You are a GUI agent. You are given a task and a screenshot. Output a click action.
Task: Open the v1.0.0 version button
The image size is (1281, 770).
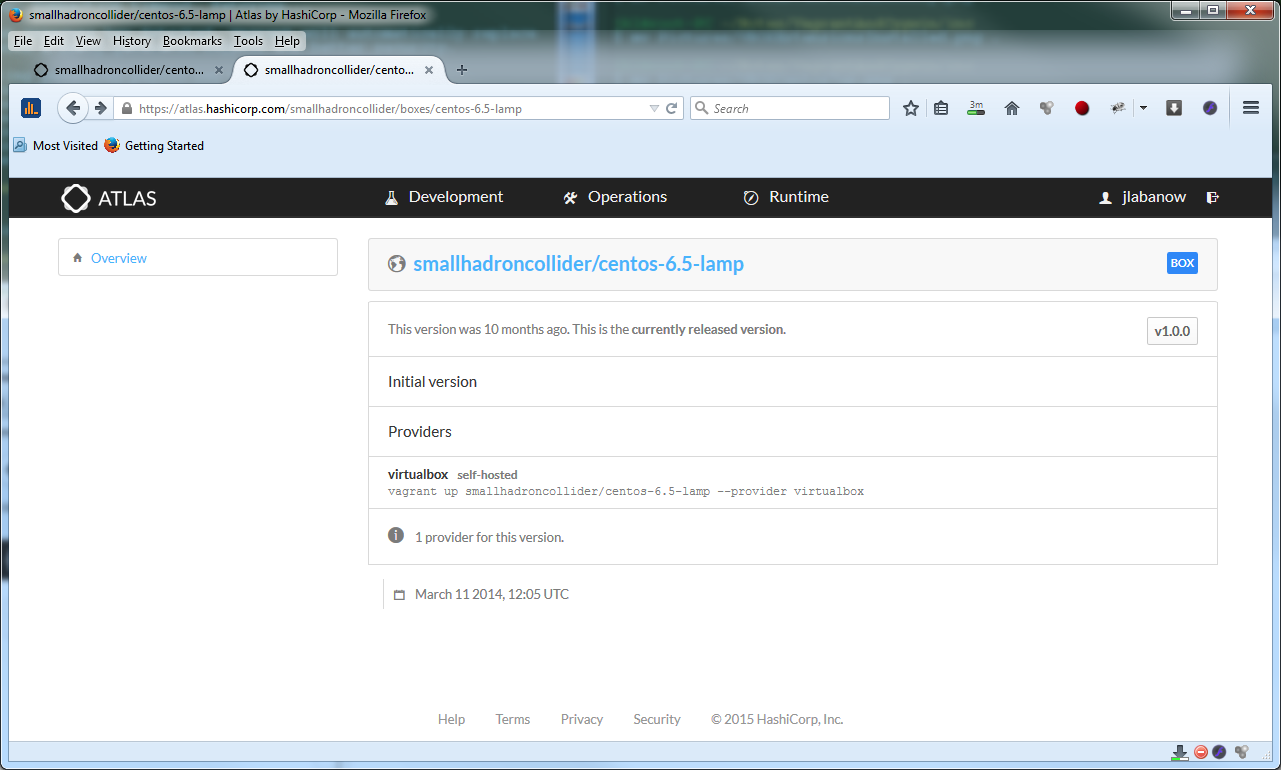tap(1172, 331)
